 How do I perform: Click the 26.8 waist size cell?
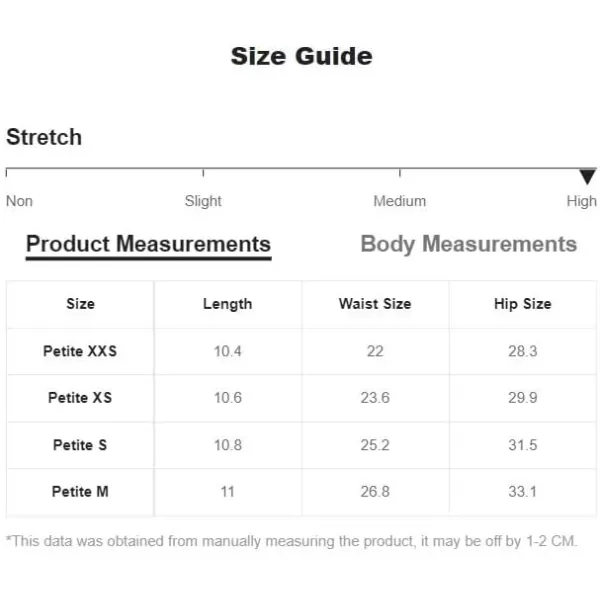click(375, 492)
